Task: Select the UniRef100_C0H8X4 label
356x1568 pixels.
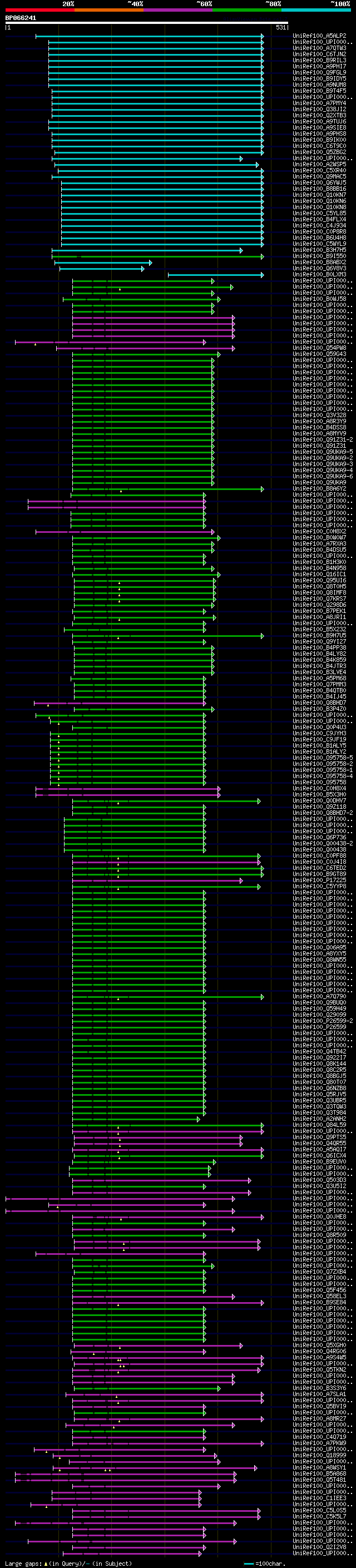Action: (x=319, y=789)
